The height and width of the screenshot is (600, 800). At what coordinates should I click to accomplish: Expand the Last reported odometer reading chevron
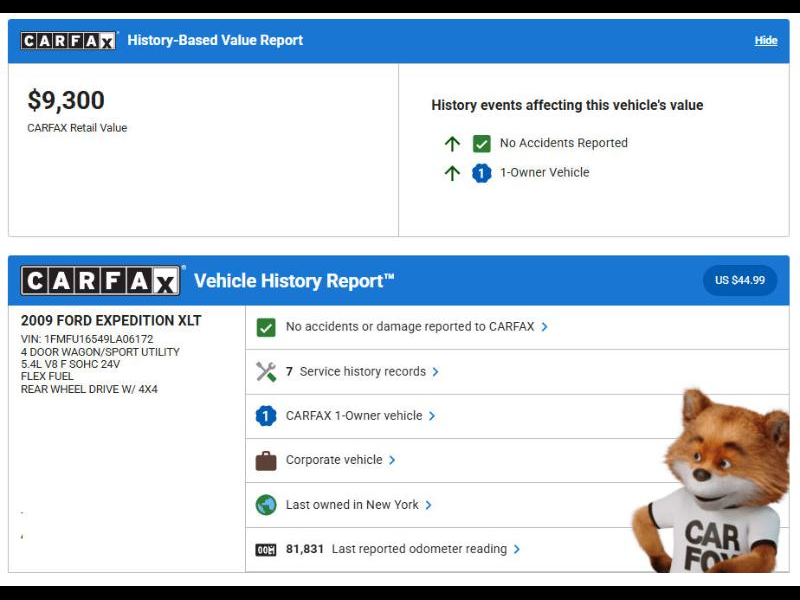tap(517, 549)
